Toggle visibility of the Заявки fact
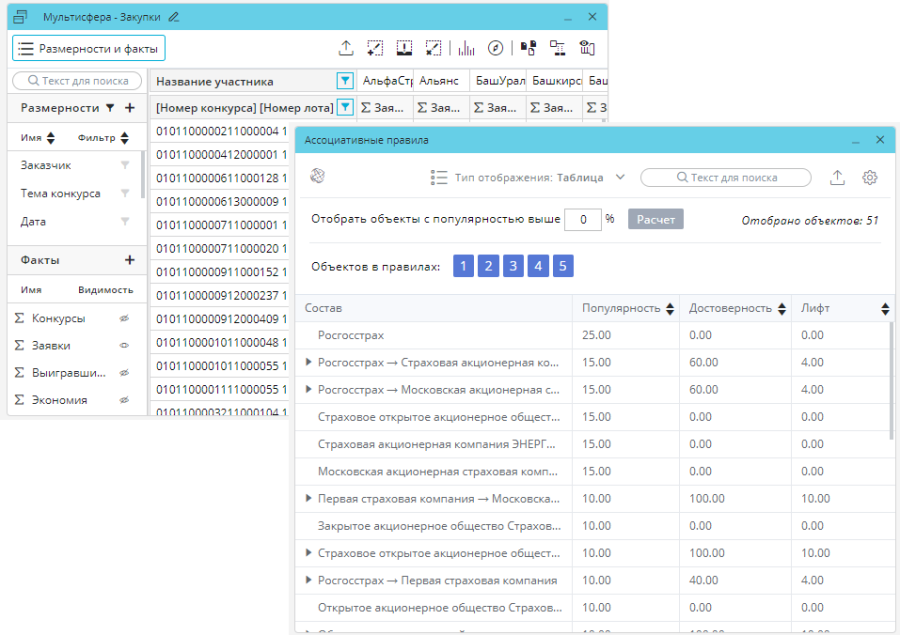 125,345
